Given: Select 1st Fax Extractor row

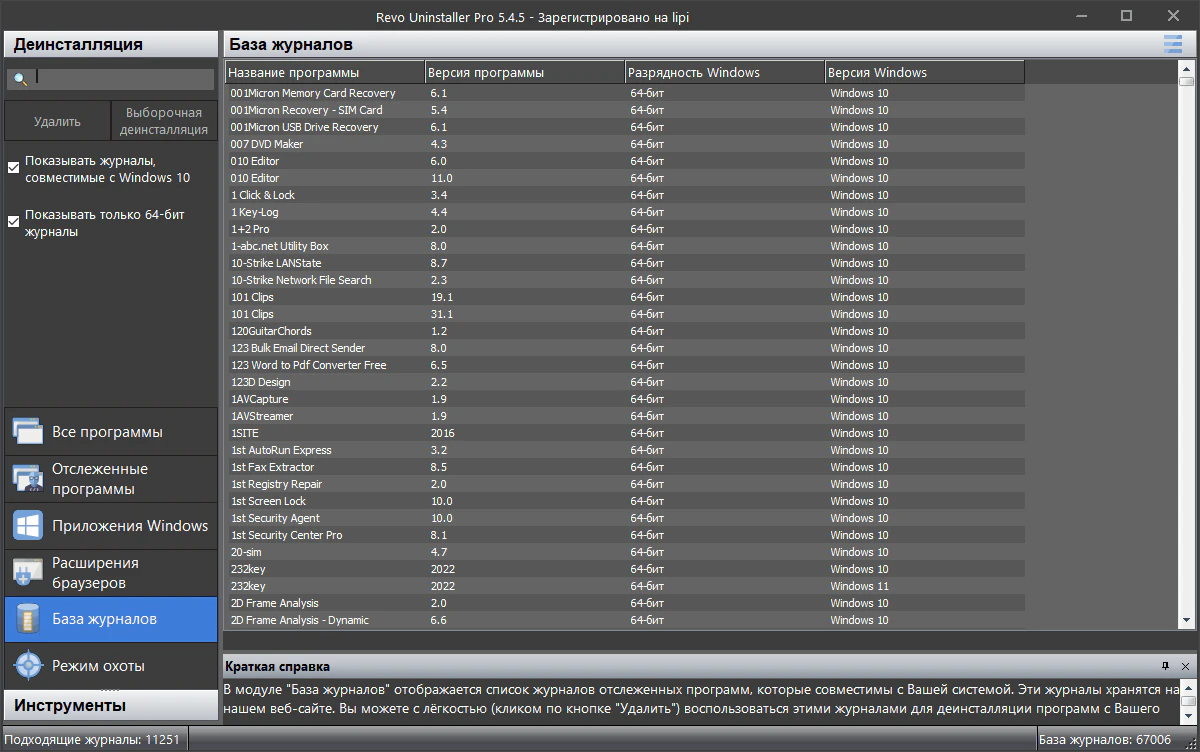Looking at the screenshot, I should coord(625,467).
